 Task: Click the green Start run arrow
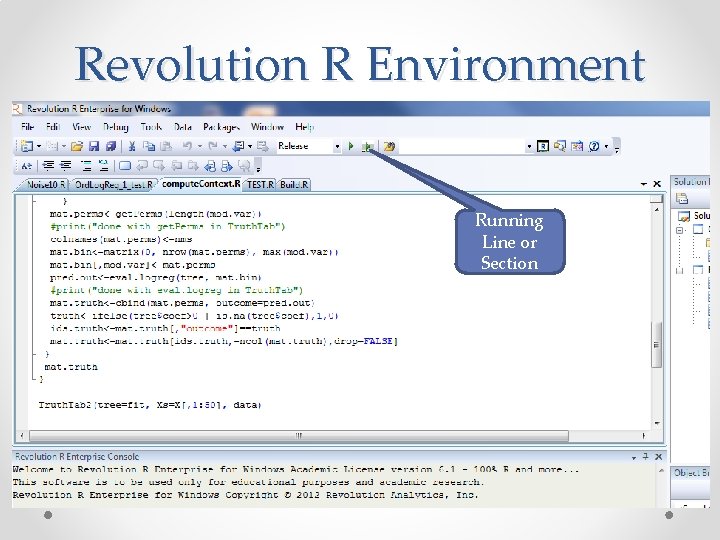(x=351, y=146)
